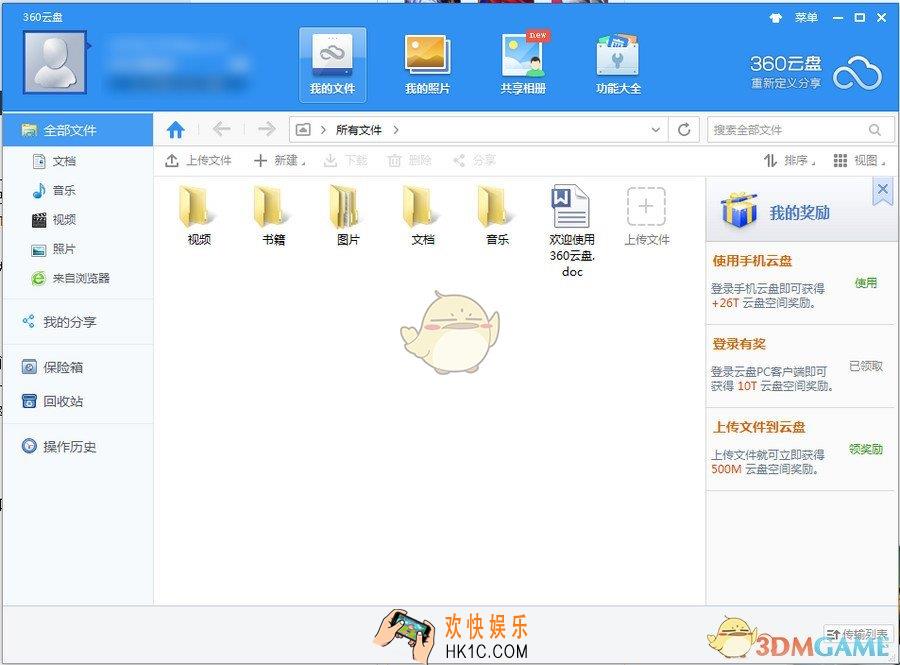Image resolution: width=900 pixels, height=665 pixels.
Task: Open the 排序 sort dropdown
Action: pyautogui.click(x=790, y=161)
